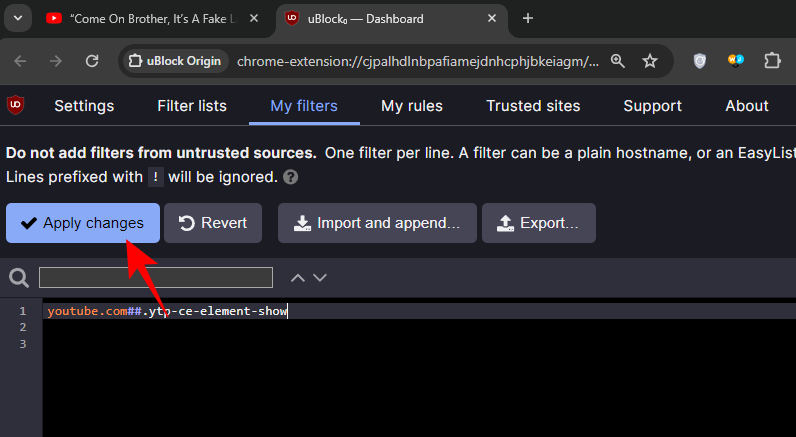The height and width of the screenshot is (437, 796).
Task: Open the Filter lists tab
Action: click(192, 106)
